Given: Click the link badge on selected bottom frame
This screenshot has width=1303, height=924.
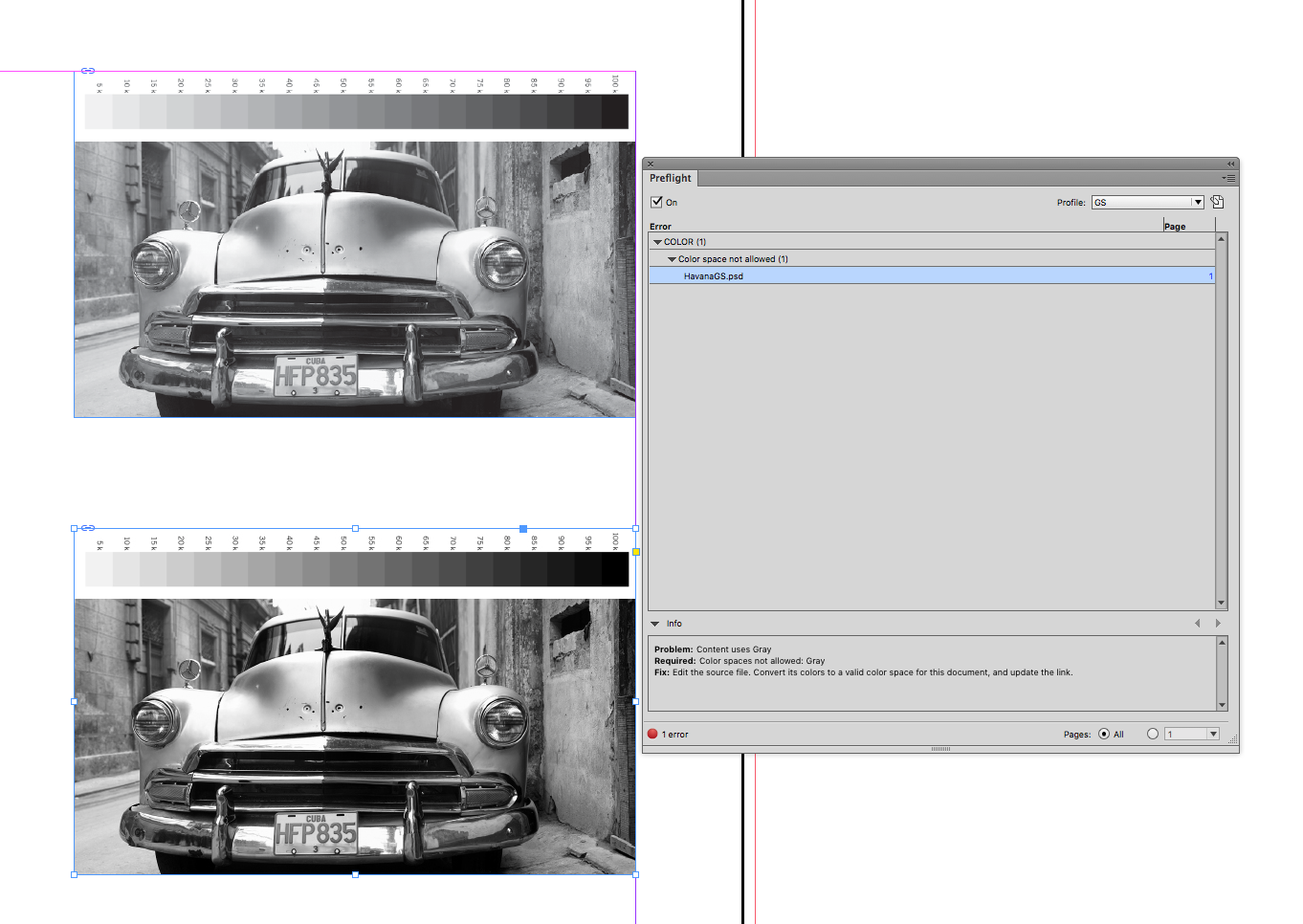Looking at the screenshot, I should [88, 528].
